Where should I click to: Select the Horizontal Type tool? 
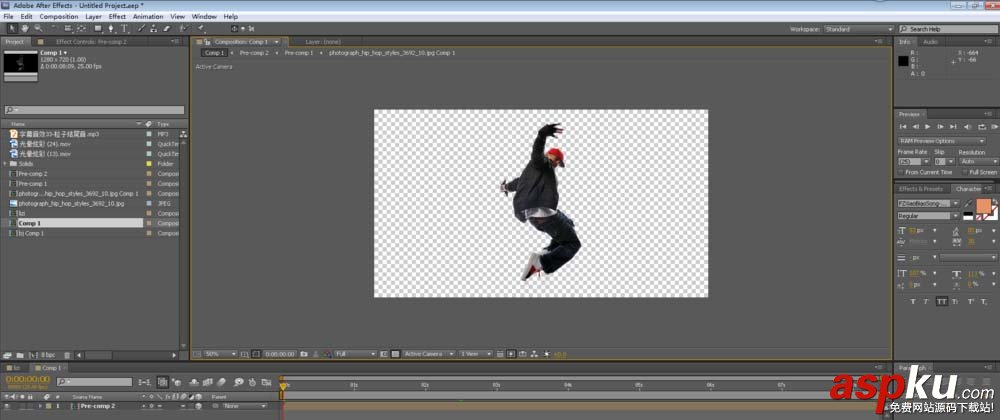[124, 29]
